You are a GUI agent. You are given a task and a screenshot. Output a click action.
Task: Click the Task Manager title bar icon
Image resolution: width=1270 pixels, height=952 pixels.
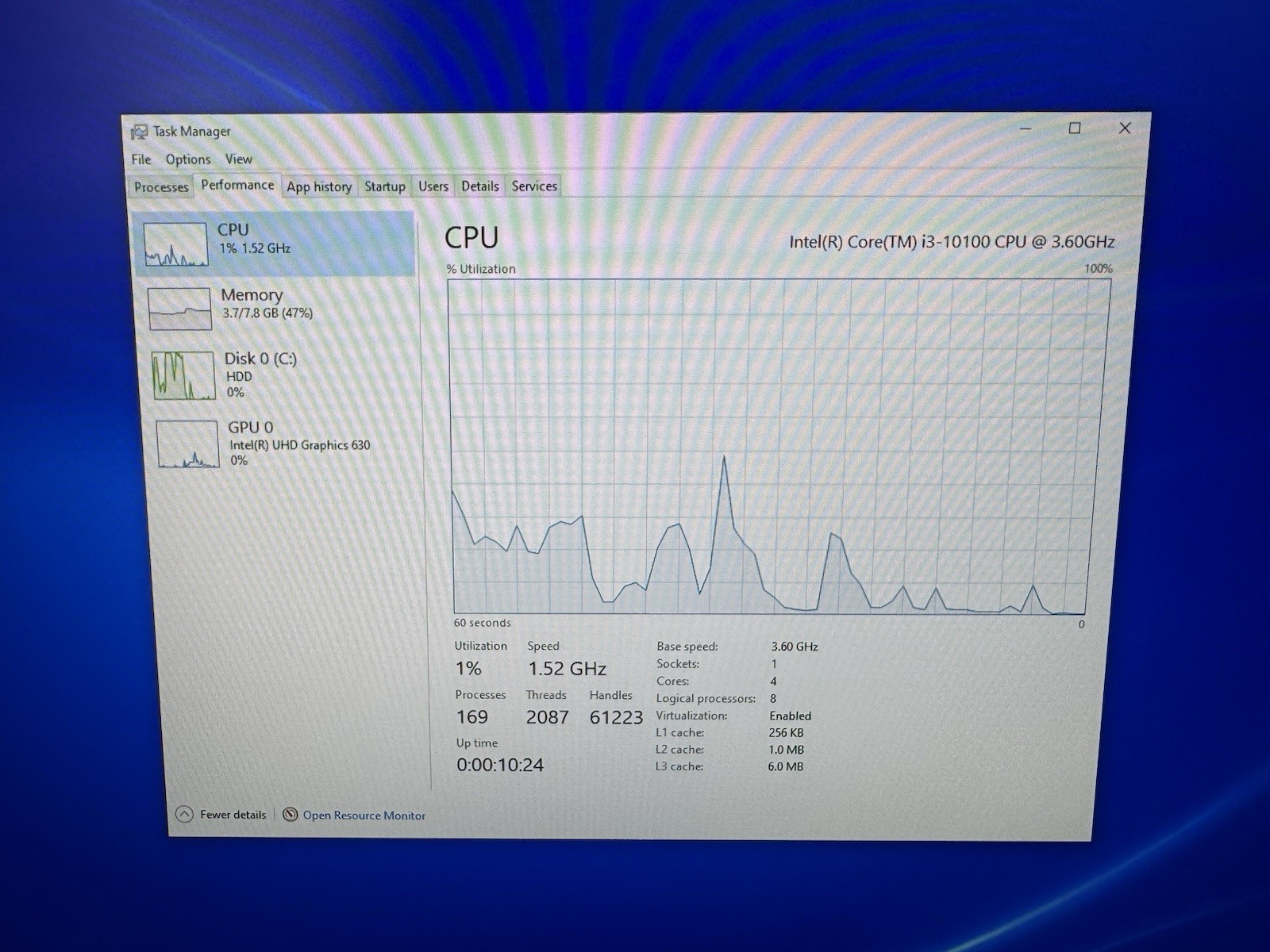[140, 132]
